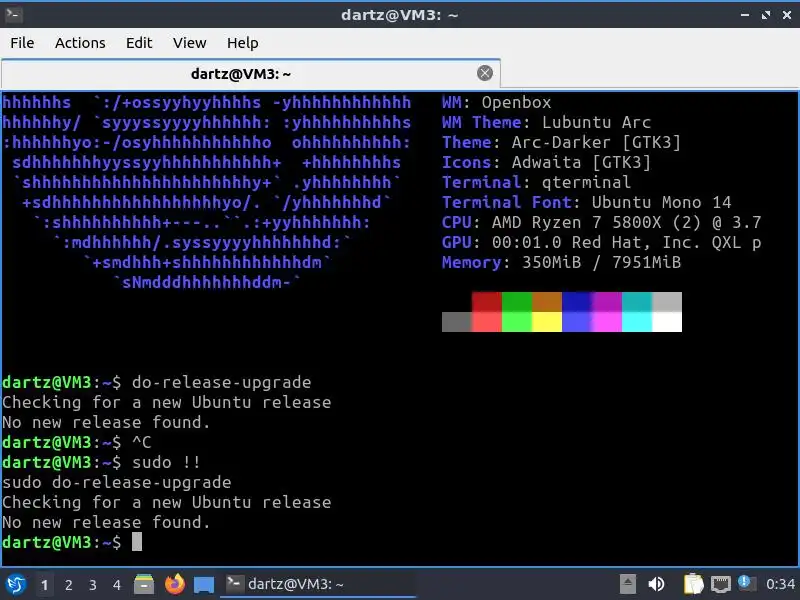
Task: Click the dark green color block
Action: coord(517,302)
